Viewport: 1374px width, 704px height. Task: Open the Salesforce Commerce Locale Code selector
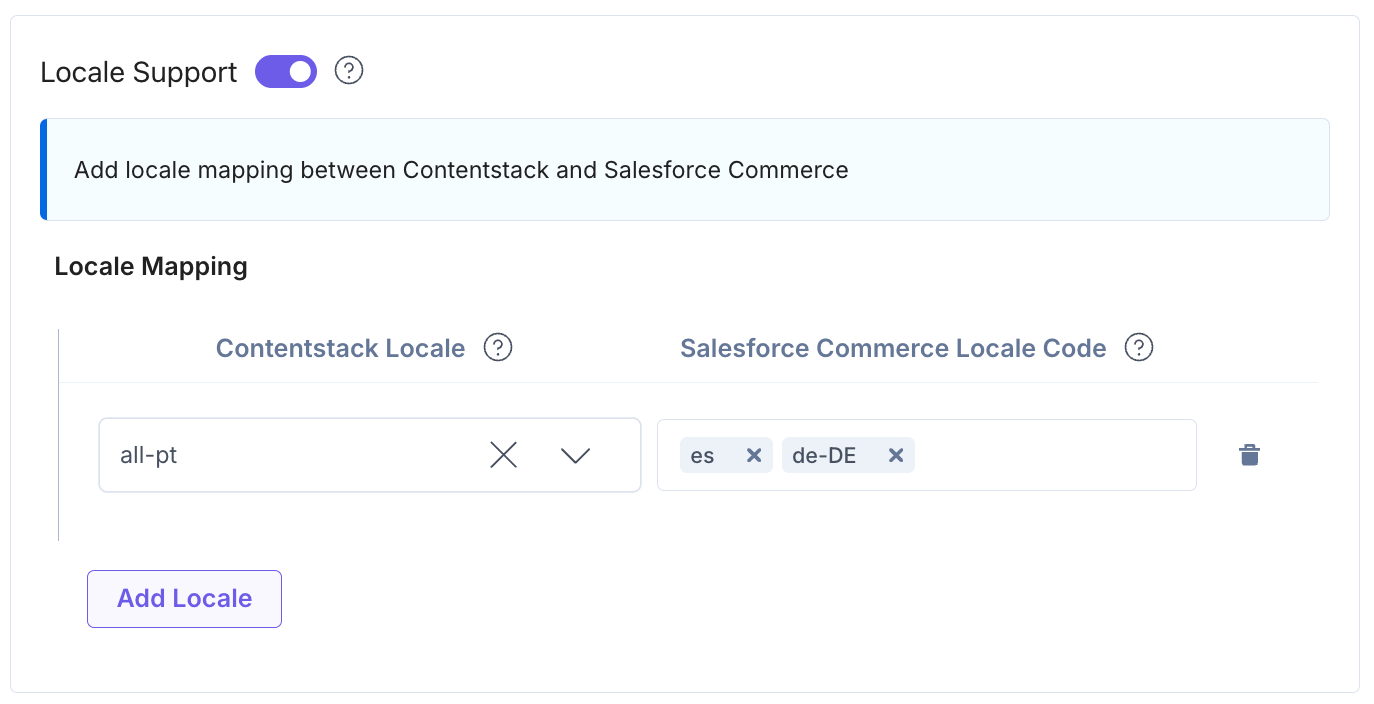(x=1050, y=455)
